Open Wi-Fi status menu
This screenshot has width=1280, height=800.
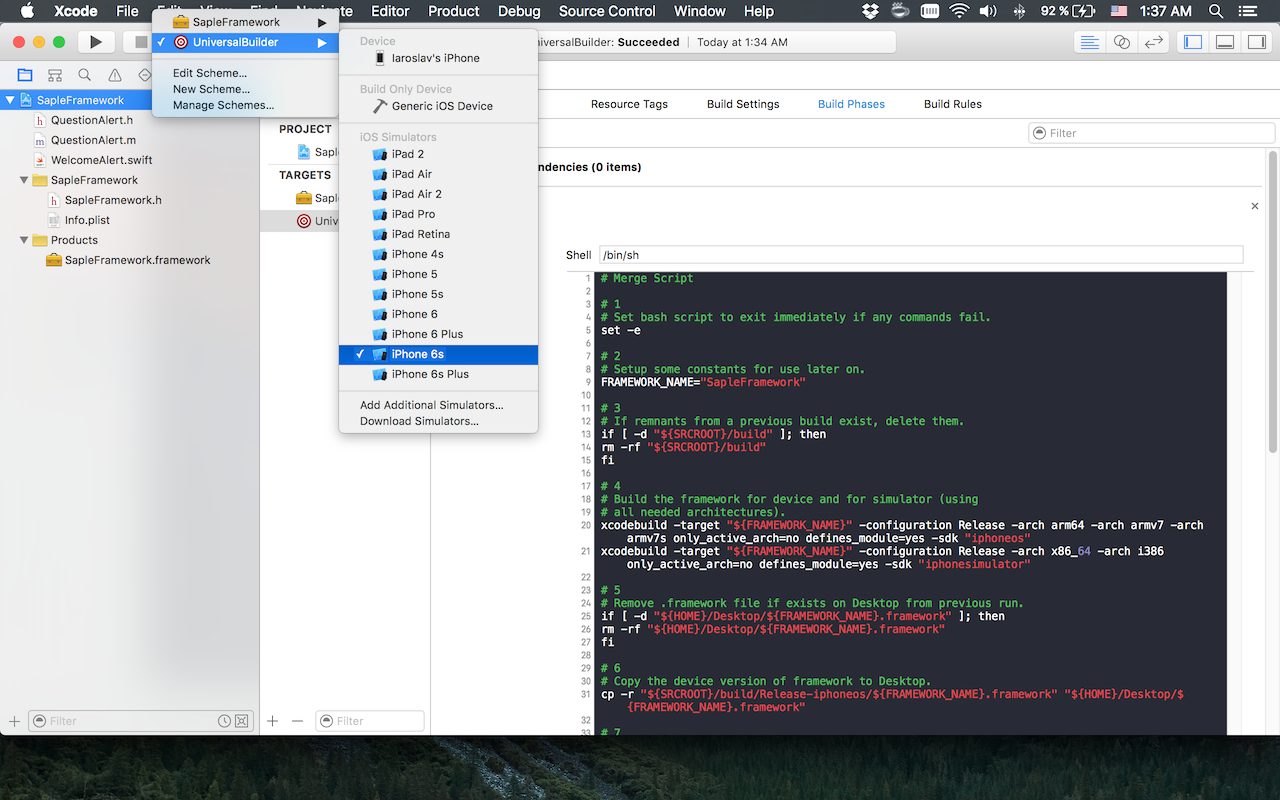coord(960,11)
